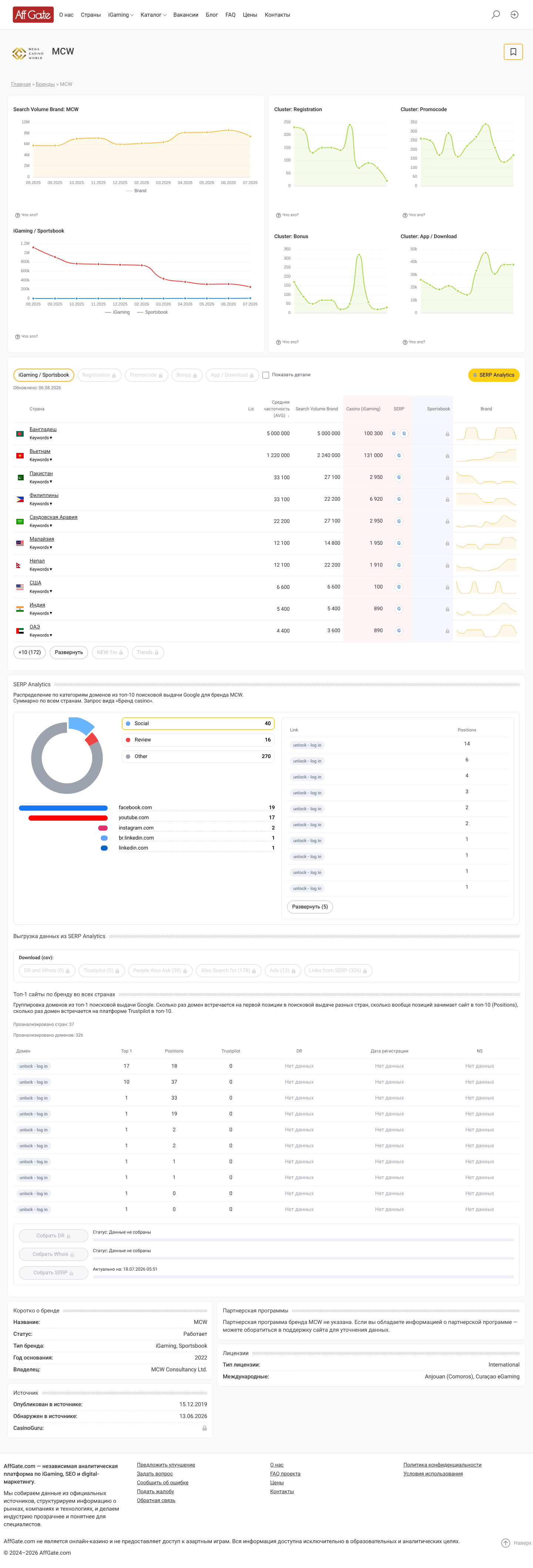Image resolution: width=533 pixels, height=1568 pixels.
Task: Click 'Собрать DR' button
Action: pyautogui.click(x=54, y=1236)
